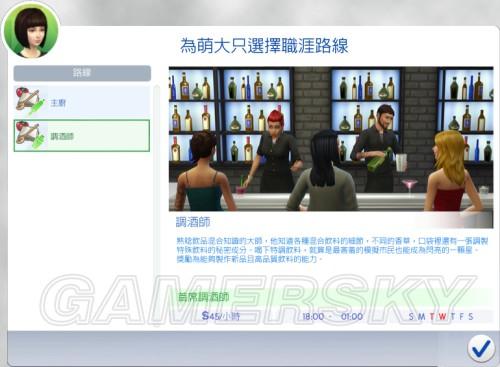The image size is (500, 367).
Task: Click the mixologist career description text
Action: pos(332,250)
